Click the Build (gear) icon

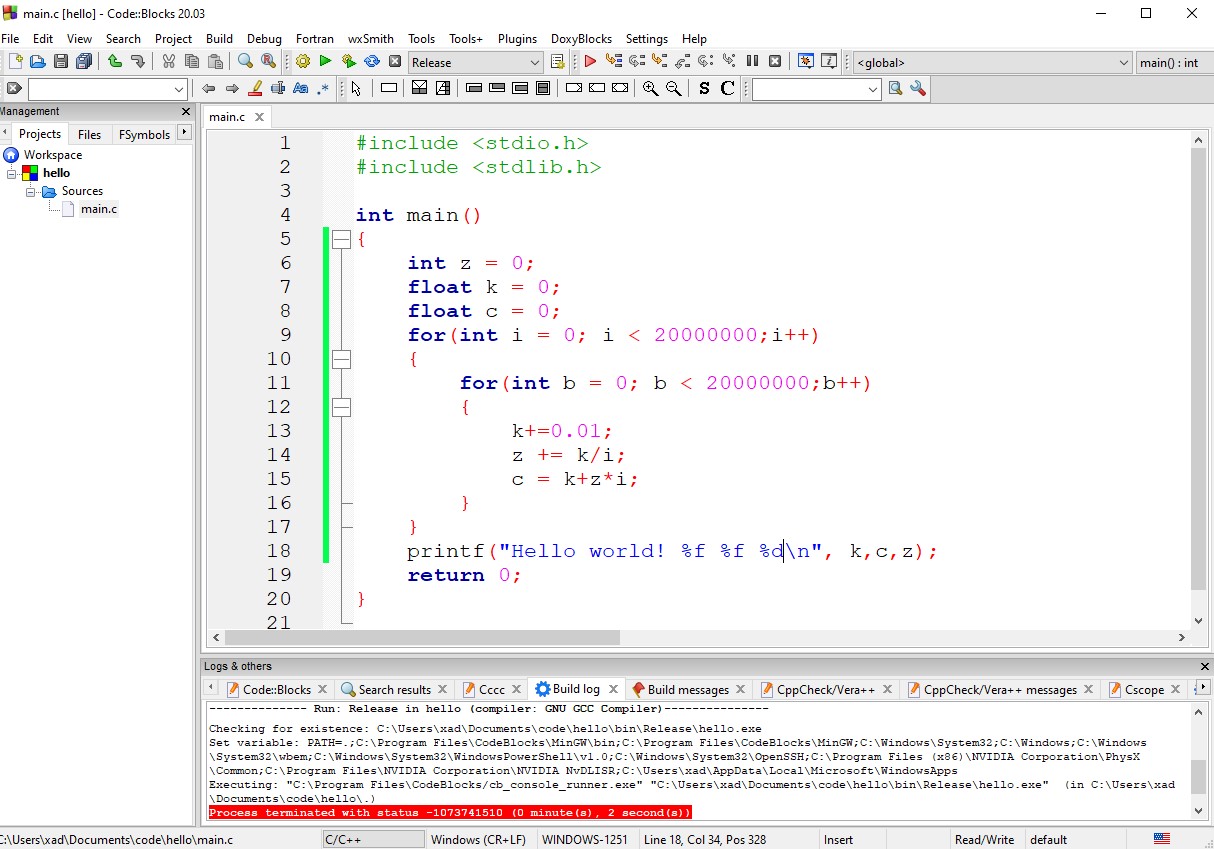click(x=303, y=62)
